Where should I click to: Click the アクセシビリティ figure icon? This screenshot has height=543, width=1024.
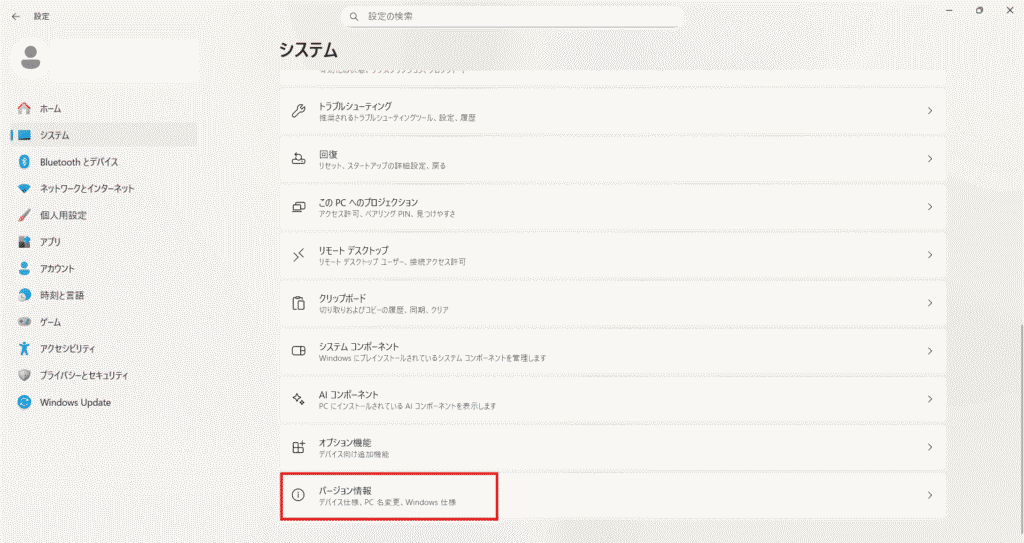24,349
